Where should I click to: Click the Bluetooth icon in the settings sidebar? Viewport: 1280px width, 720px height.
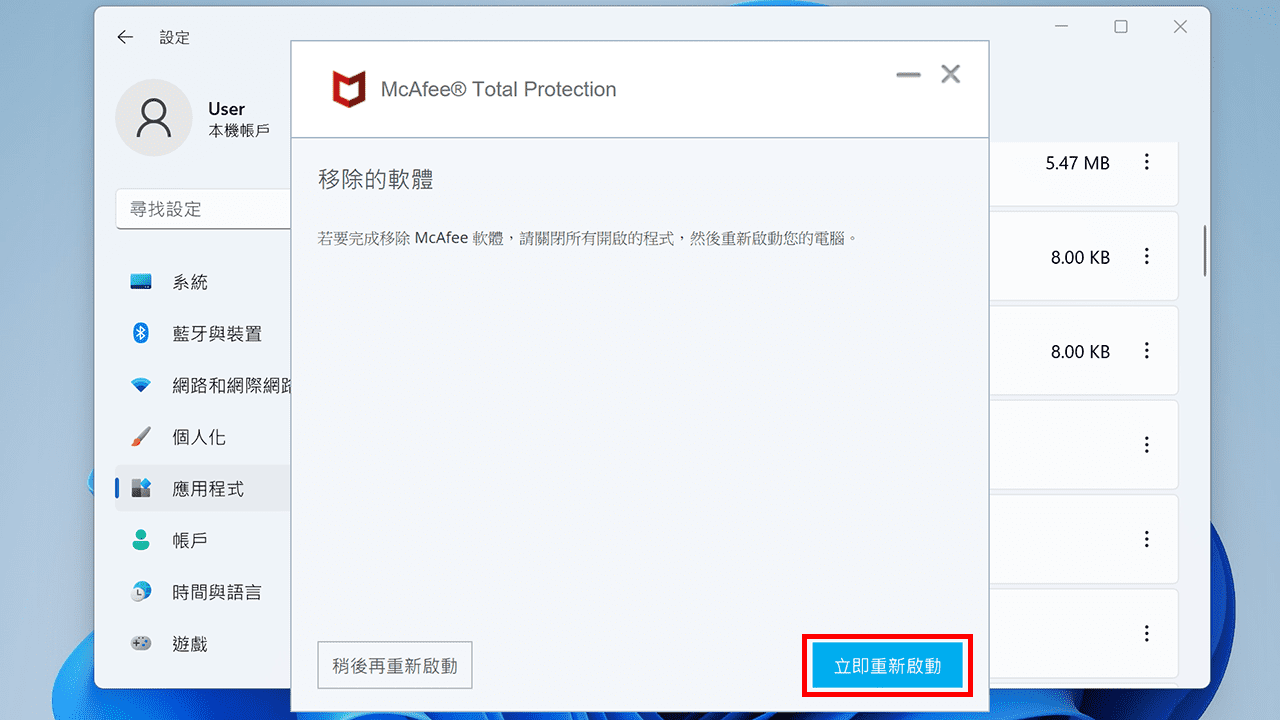141,333
